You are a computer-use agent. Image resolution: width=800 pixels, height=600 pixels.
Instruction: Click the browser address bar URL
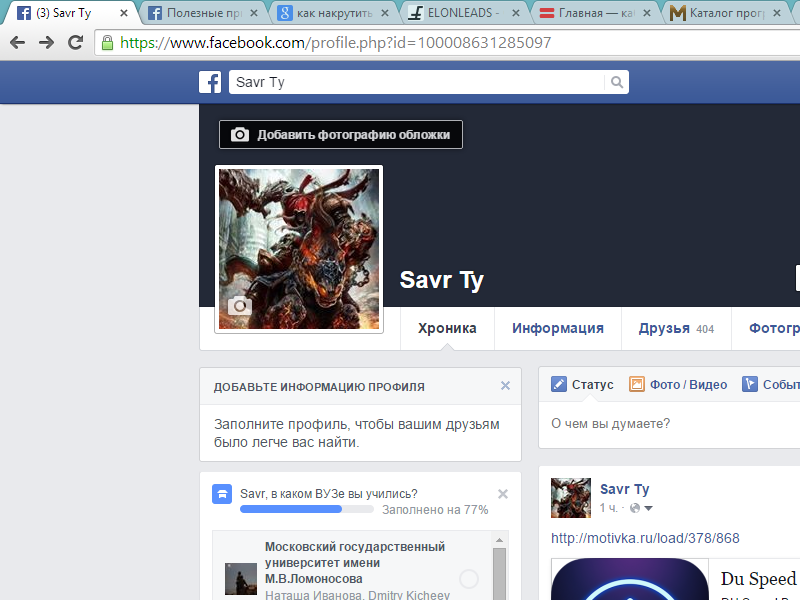(335, 43)
